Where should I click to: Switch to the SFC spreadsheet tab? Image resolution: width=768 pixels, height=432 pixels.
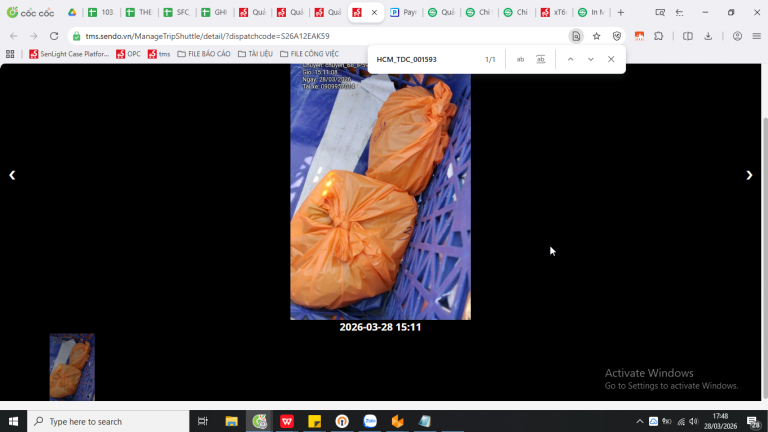pyautogui.click(x=177, y=12)
